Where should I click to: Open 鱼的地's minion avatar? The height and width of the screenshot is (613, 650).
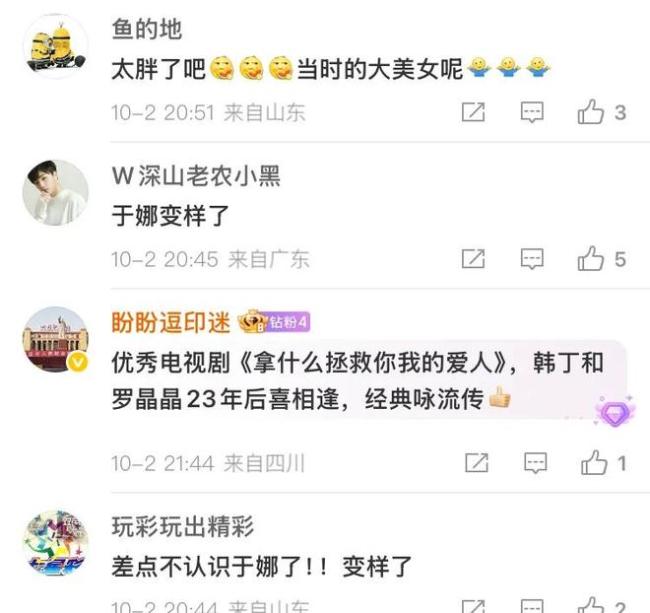click(x=56, y=46)
